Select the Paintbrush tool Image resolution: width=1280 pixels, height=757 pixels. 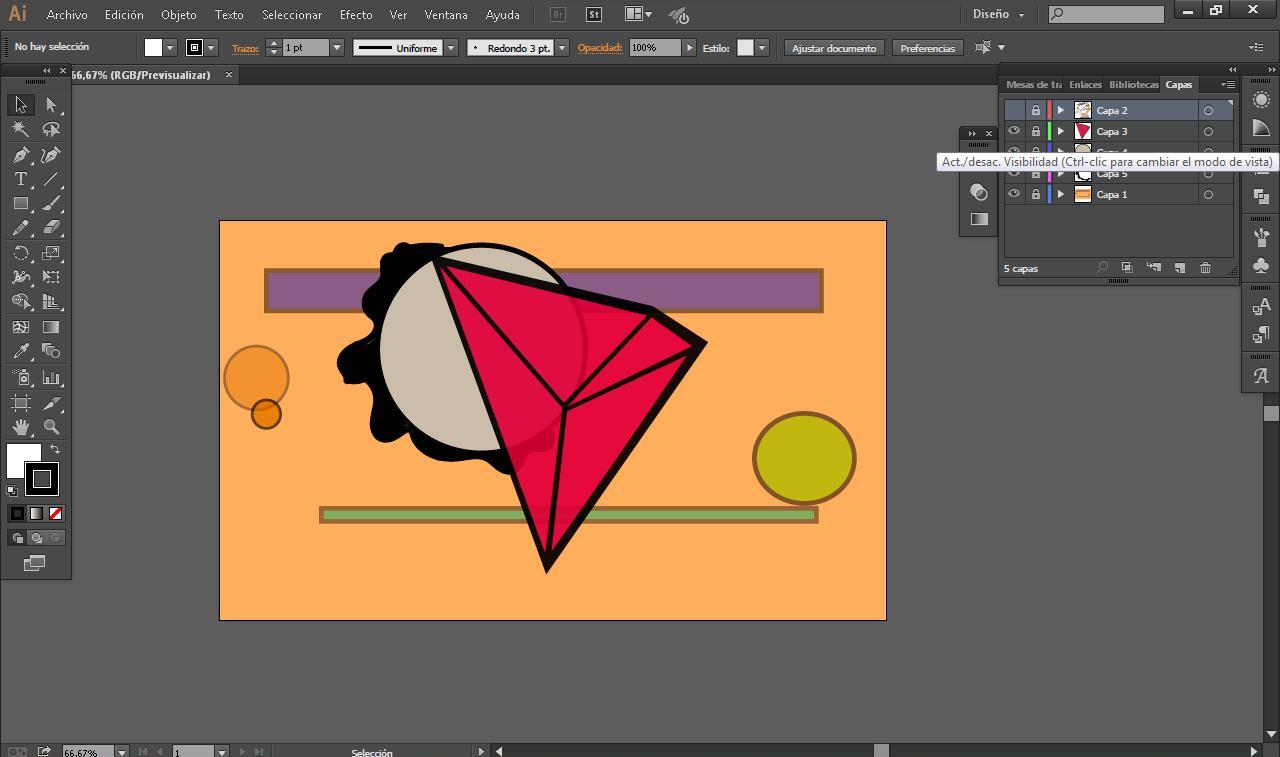pyautogui.click(x=51, y=203)
